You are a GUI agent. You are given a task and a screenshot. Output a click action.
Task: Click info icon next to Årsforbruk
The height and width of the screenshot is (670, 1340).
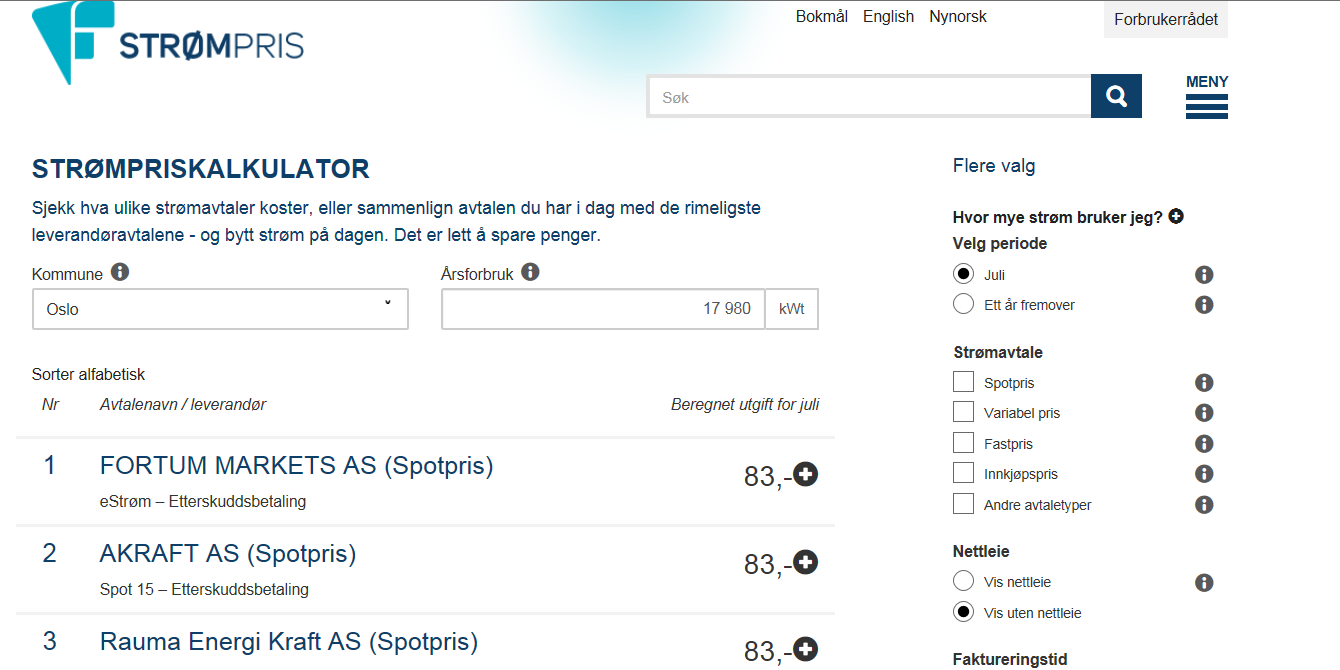coord(530,272)
